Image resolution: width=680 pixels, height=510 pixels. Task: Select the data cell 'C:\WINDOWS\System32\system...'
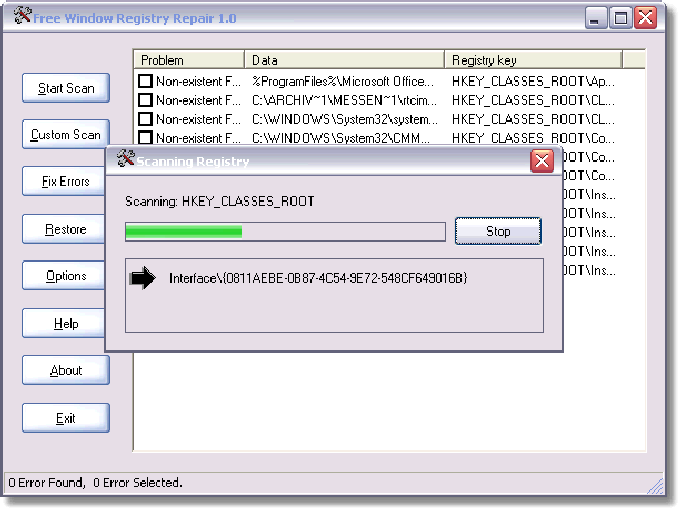(345, 119)
